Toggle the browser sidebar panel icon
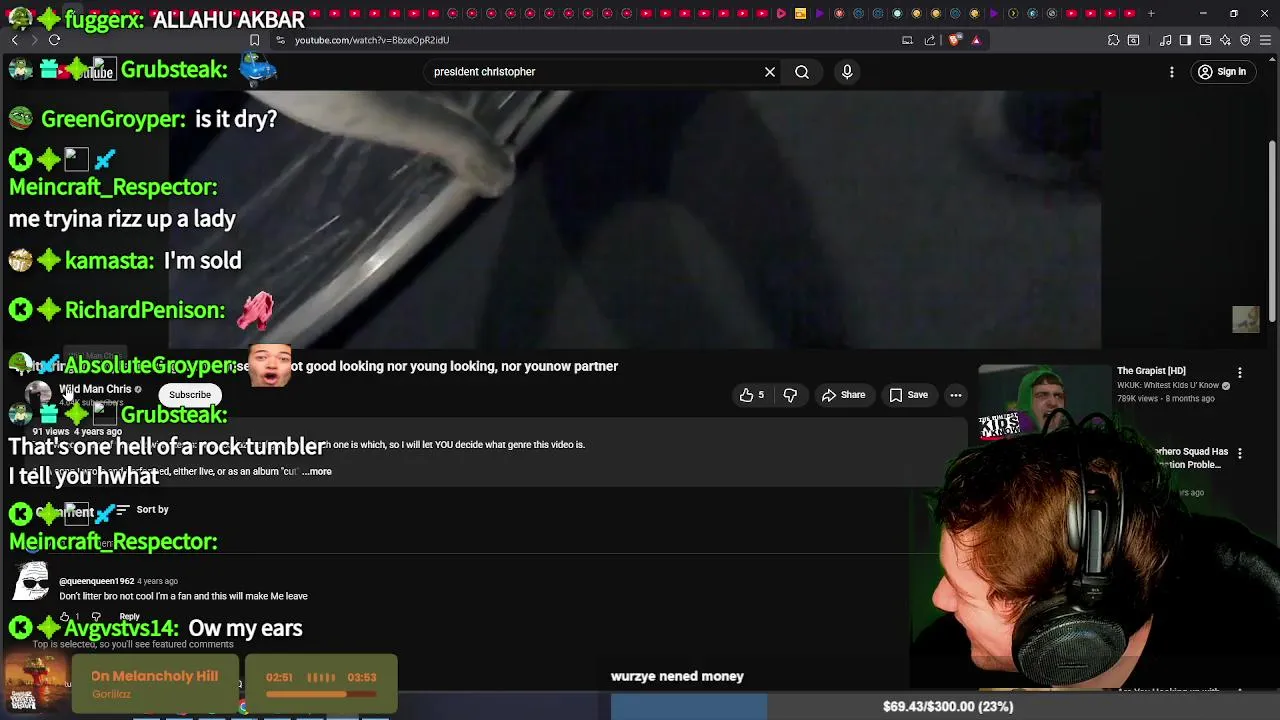 click(1185, 40)
